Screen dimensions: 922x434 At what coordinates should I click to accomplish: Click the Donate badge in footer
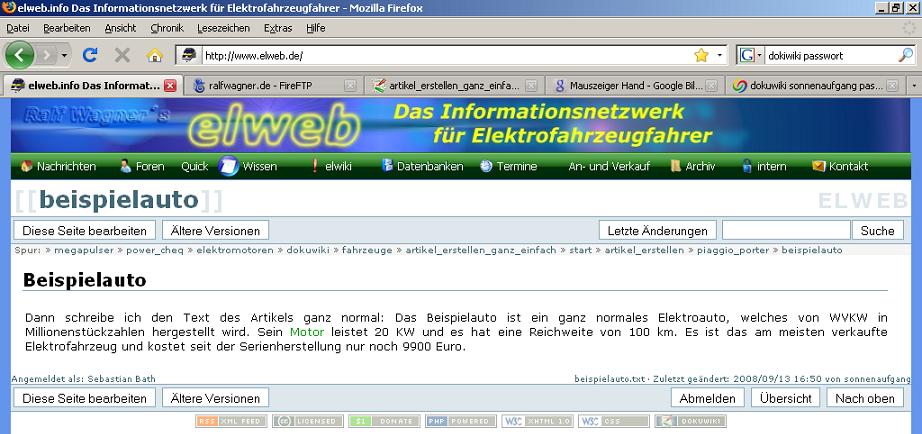pyautogui.click(x=384, y=421)
